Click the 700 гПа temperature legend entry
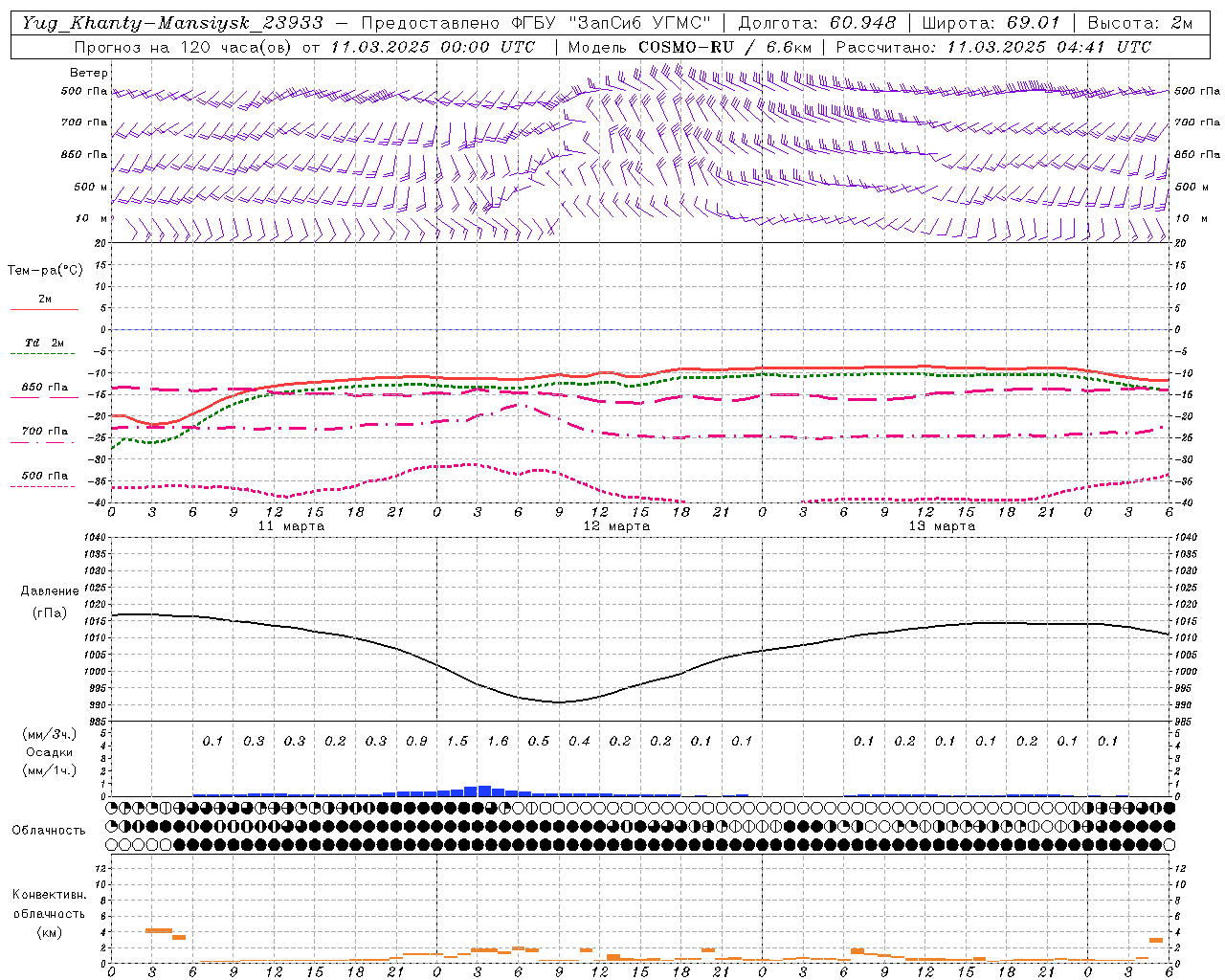 (45, 432)
